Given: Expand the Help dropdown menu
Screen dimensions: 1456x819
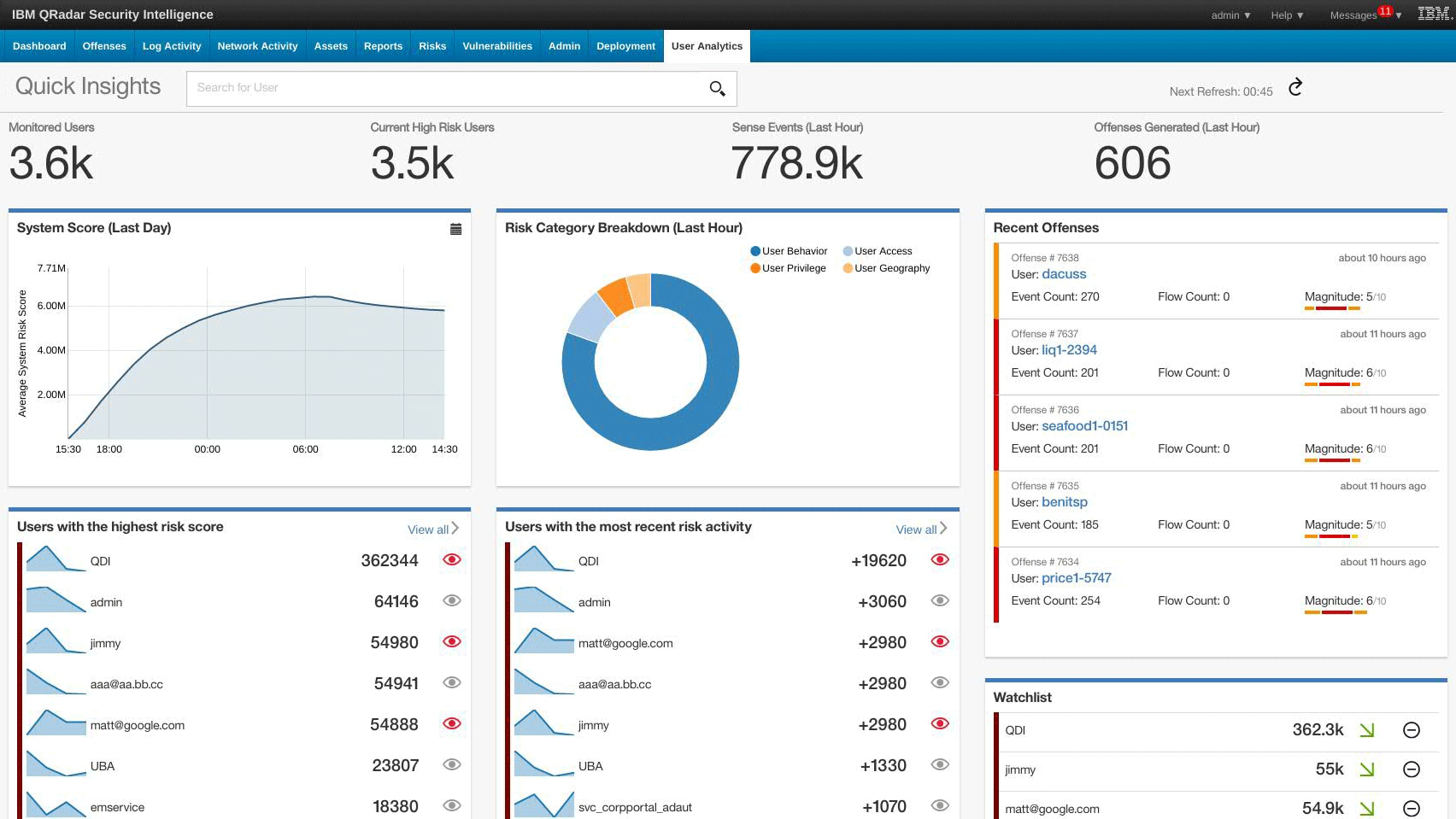Looking at the screenshot, I should tap(1286, 15).
